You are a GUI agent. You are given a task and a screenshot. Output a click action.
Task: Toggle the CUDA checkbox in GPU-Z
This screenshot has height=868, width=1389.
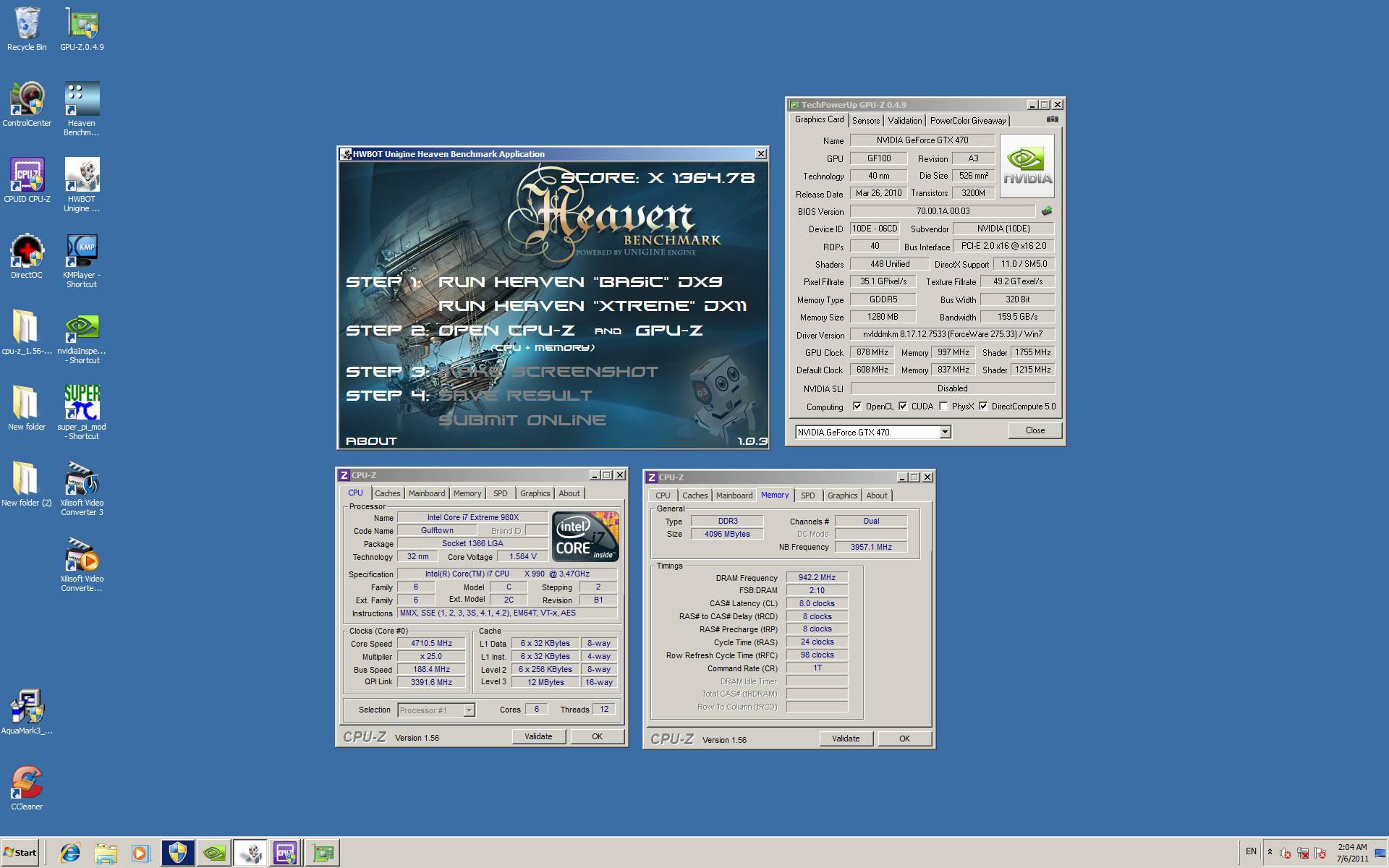click(x=903, y=407)
